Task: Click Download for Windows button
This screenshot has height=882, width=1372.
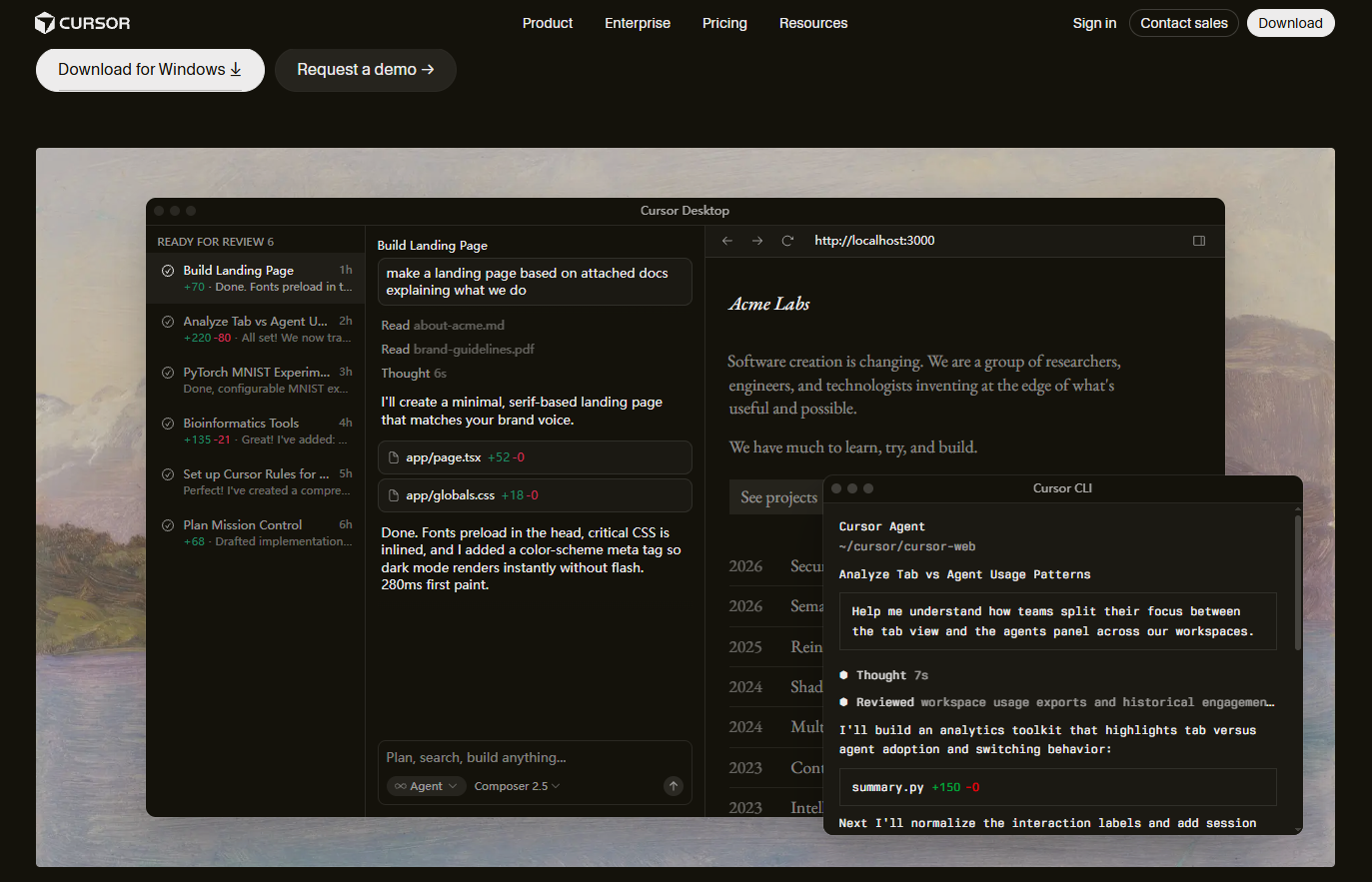Action: (150, 70)
